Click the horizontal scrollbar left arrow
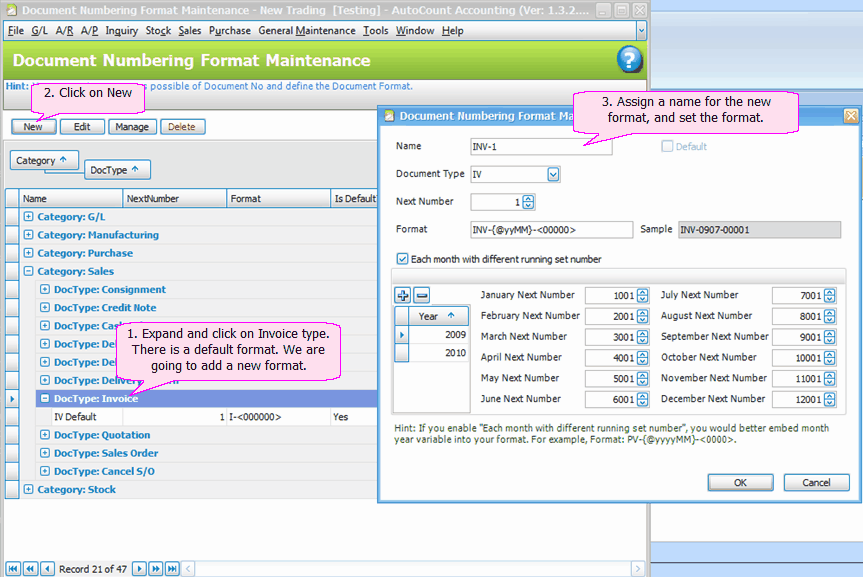 (188, 568)
